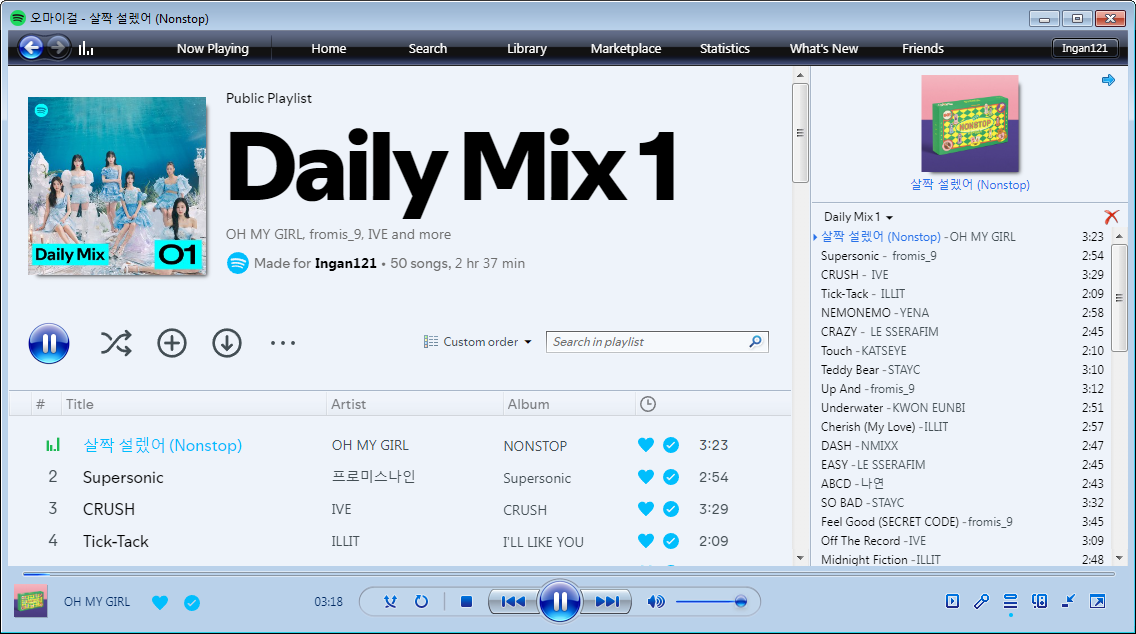Click the search magnifier in playlist search
Viewport: 1136px width, 634px height.
point(755,341)
